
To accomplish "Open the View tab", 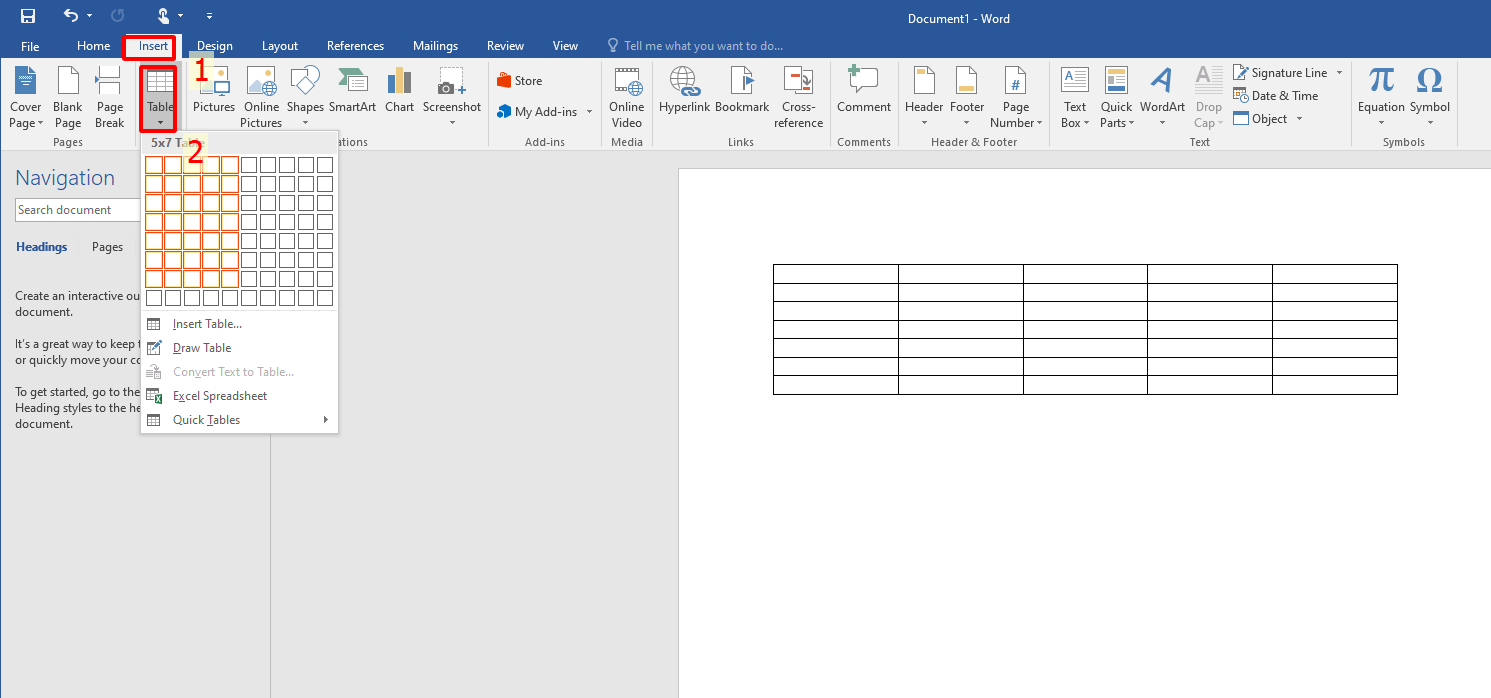I will [565, 46].
